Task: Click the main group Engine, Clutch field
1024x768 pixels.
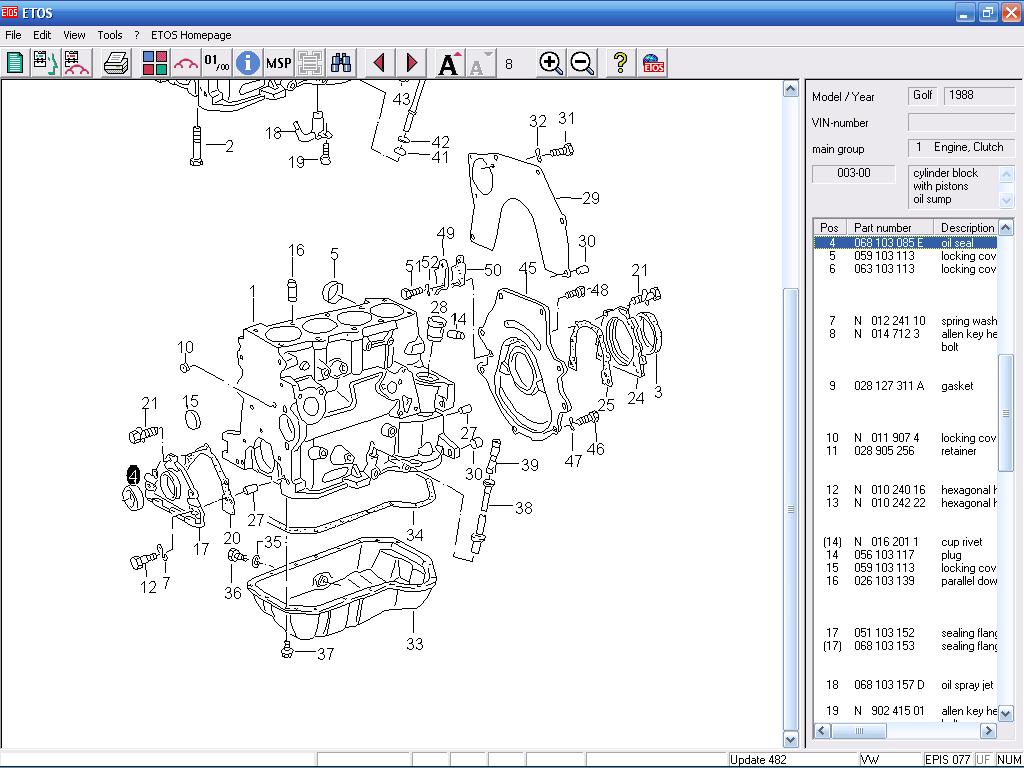Action: (961, 148)
